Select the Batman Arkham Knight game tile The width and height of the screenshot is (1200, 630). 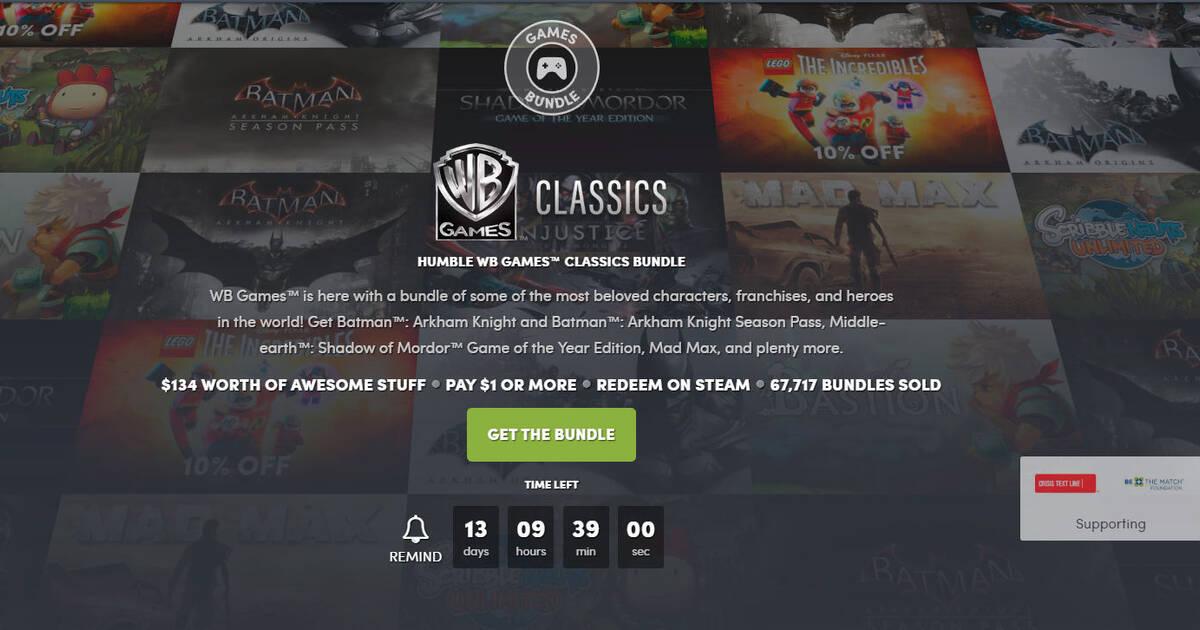(x=280, y=245)
